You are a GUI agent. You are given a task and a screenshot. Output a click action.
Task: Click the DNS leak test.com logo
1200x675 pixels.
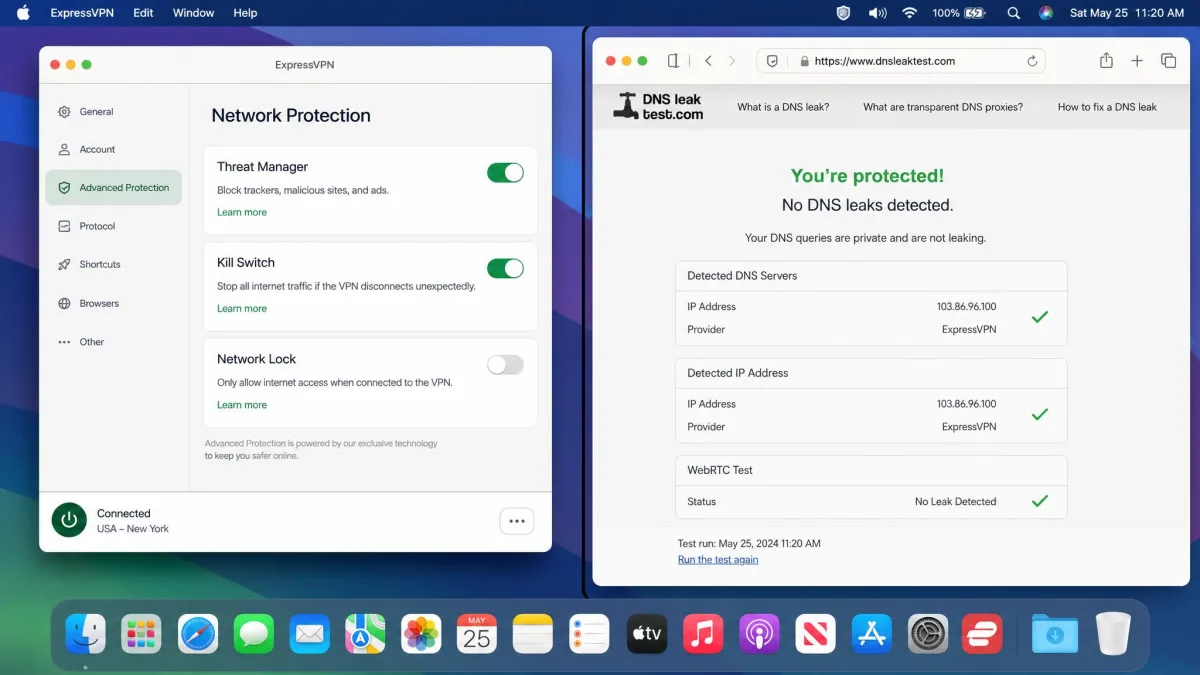point(659,106)
